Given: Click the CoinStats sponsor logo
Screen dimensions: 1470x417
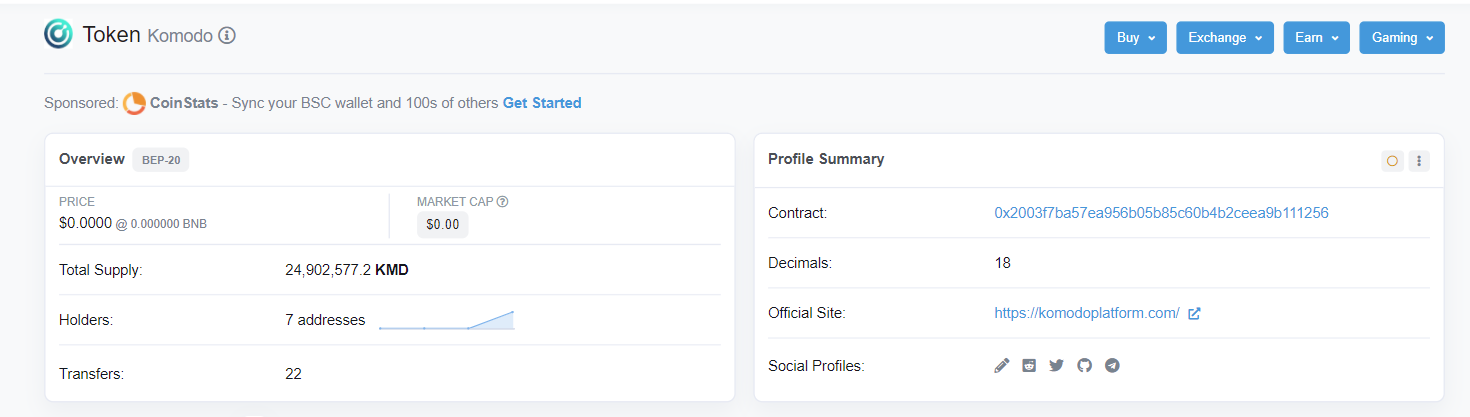Looking at the screenshot, I should point(134,103).
